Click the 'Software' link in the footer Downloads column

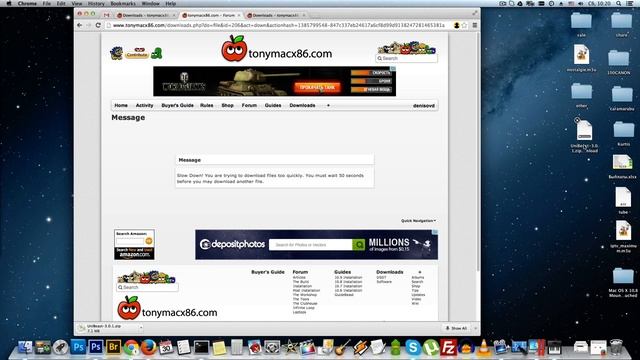[384, 282]
